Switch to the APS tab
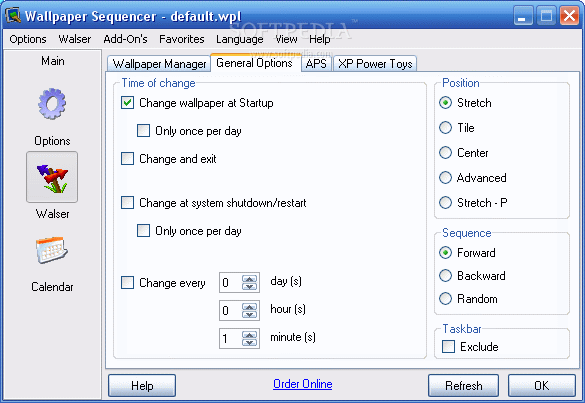The width and height of the screenshot is (585, 403). tap(316, 64)
